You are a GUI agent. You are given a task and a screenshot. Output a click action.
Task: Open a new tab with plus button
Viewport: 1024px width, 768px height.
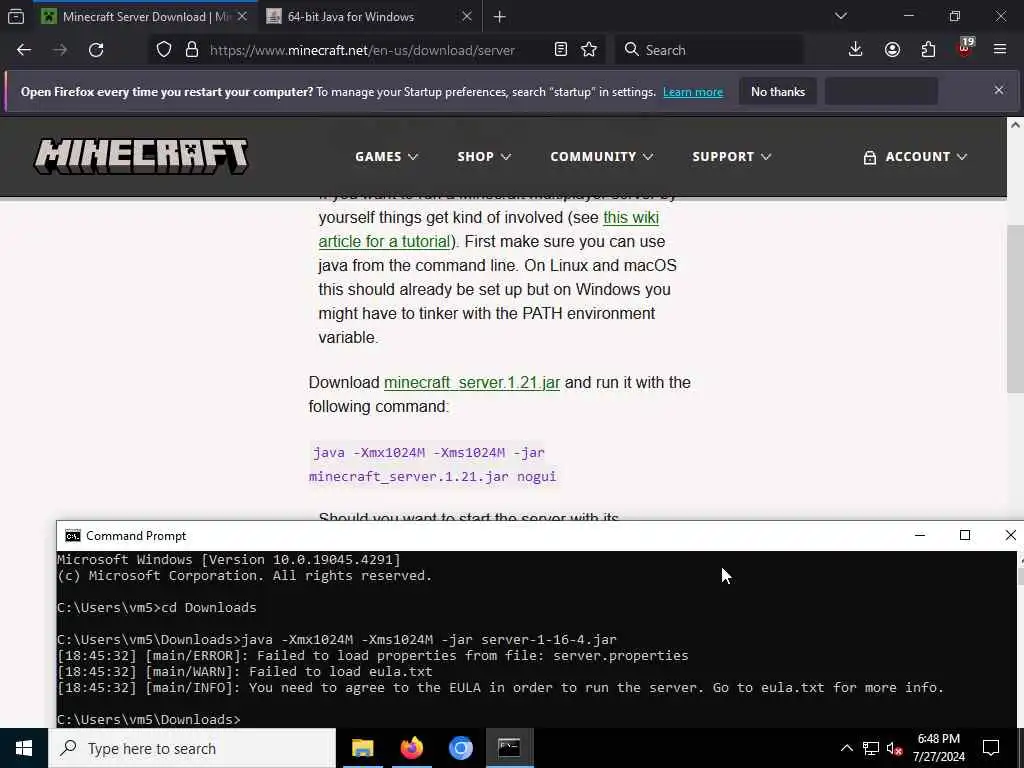(x=500, y=17)
